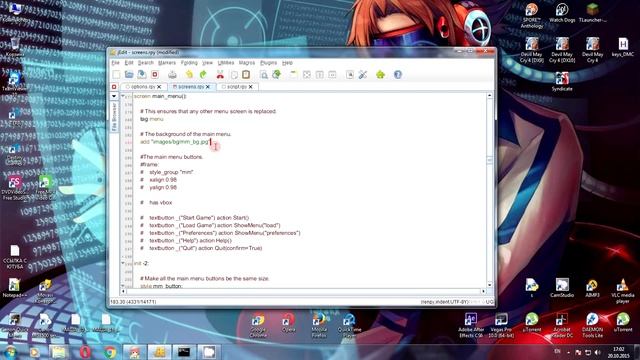Close the script.rpy tab with its X
The height and width of the screenshot is (360, 640).
click(x=251, y=87)
